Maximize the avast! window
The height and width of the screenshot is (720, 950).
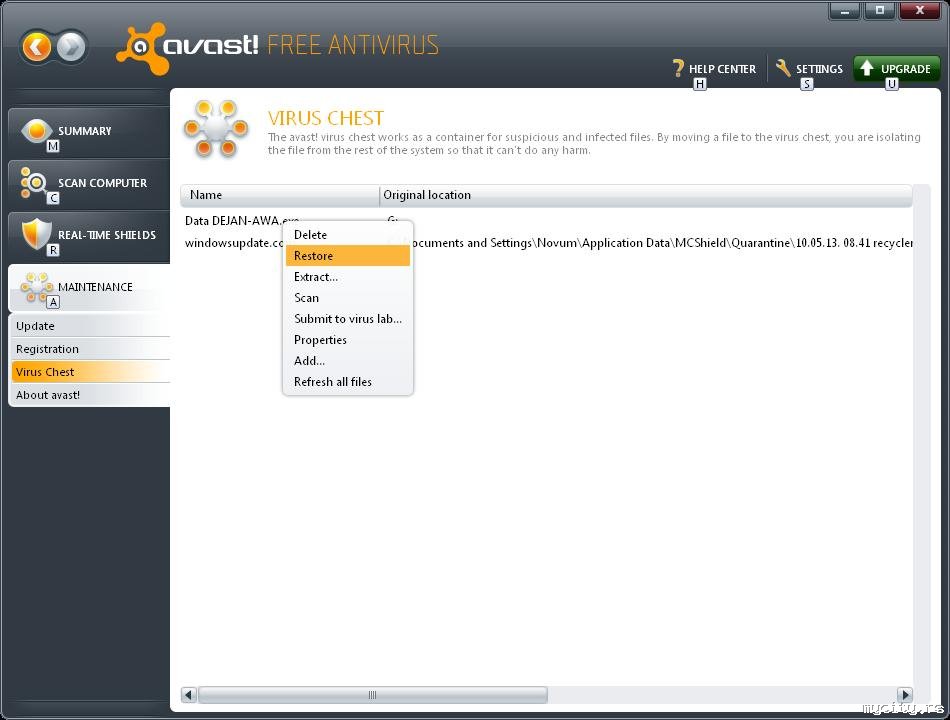tap(880, 10)
